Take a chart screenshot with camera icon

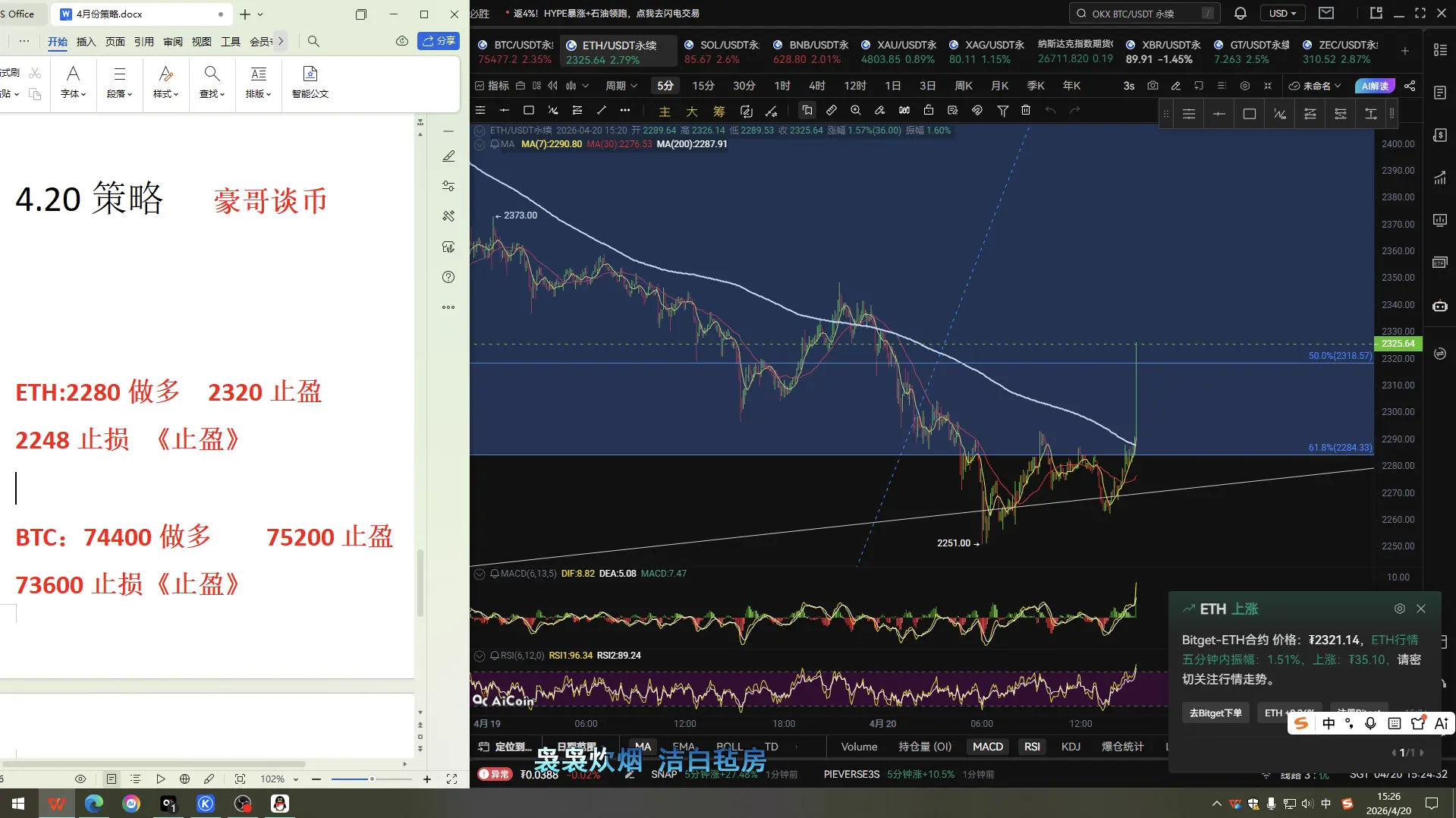pos(1153,86)
